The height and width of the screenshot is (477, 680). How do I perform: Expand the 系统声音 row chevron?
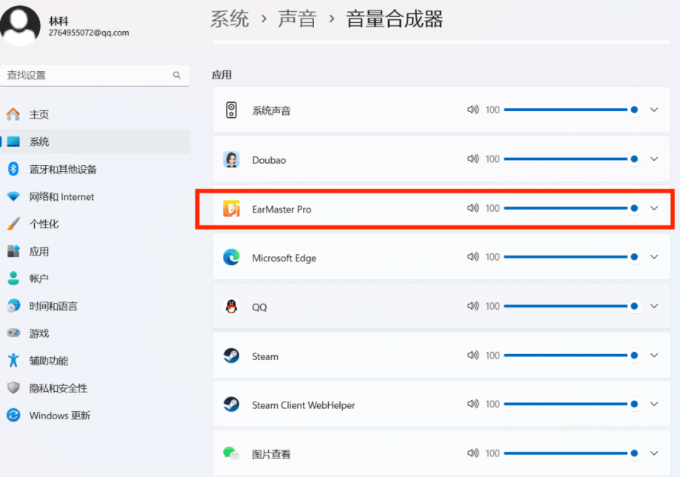(x=654, y=110)
